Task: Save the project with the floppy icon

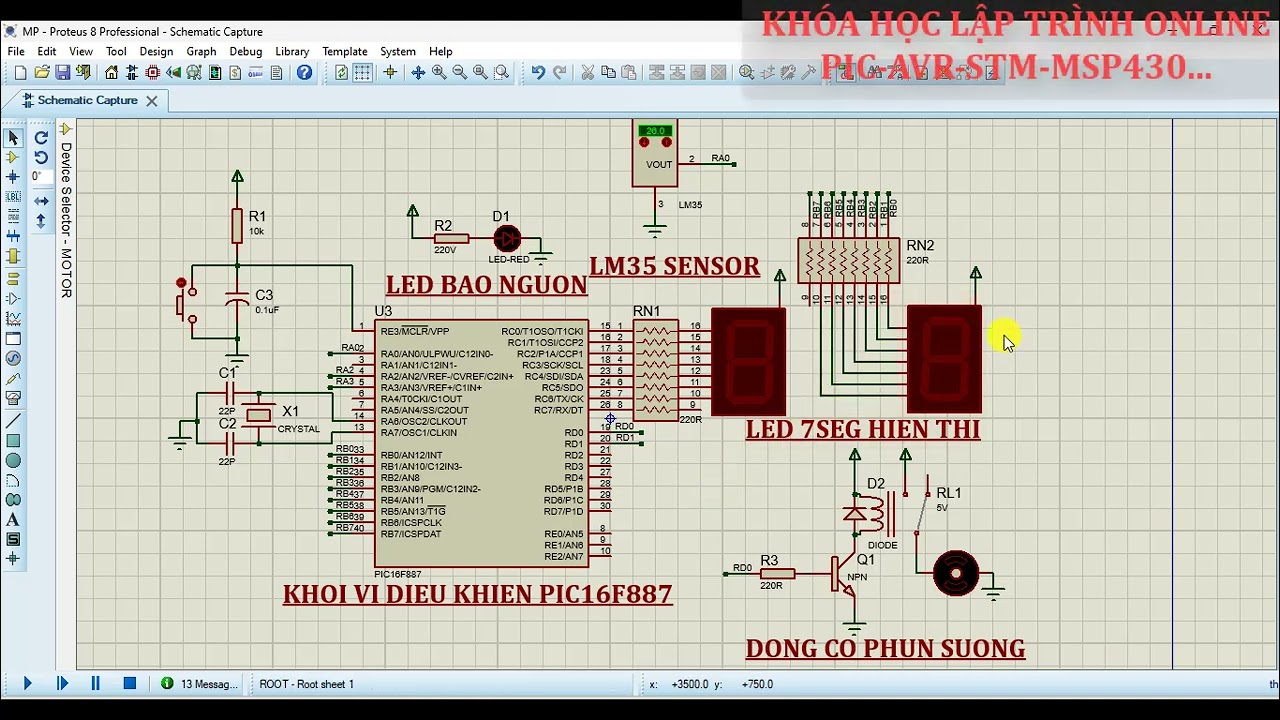Action: tap(63, 72)
